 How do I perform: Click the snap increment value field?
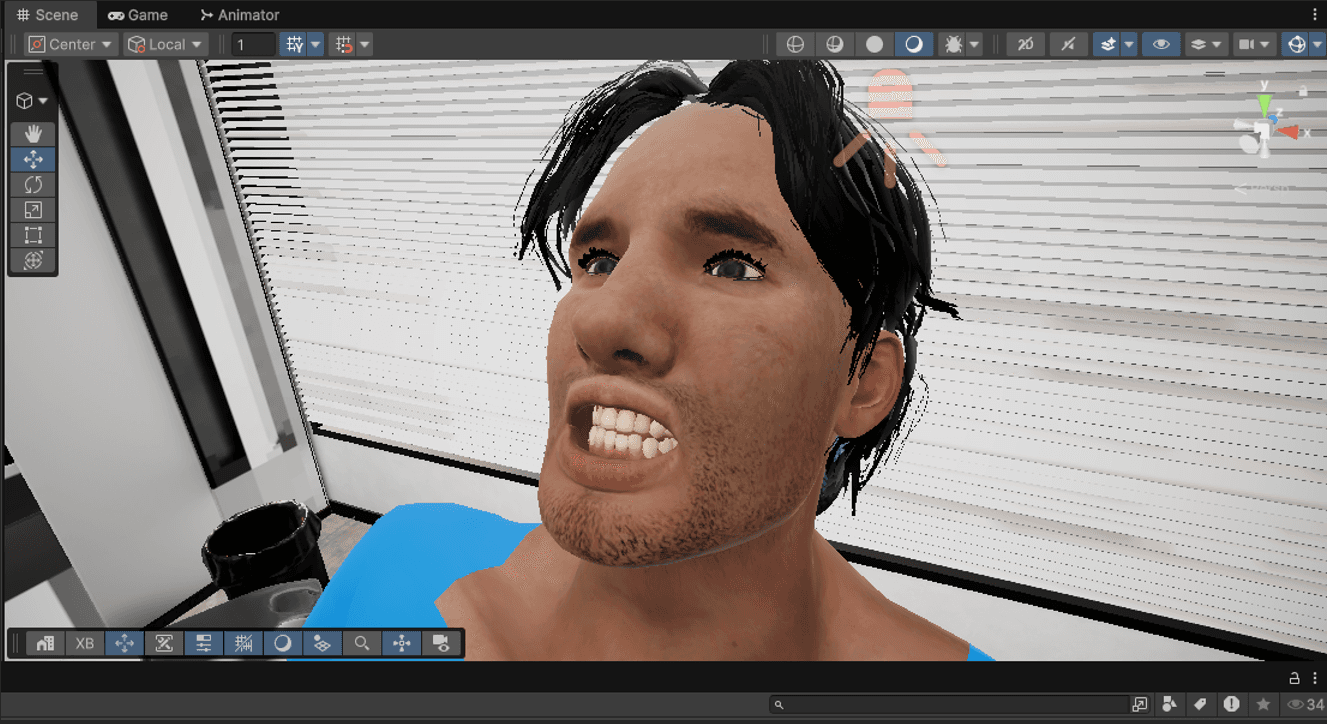tap(253, 44)
